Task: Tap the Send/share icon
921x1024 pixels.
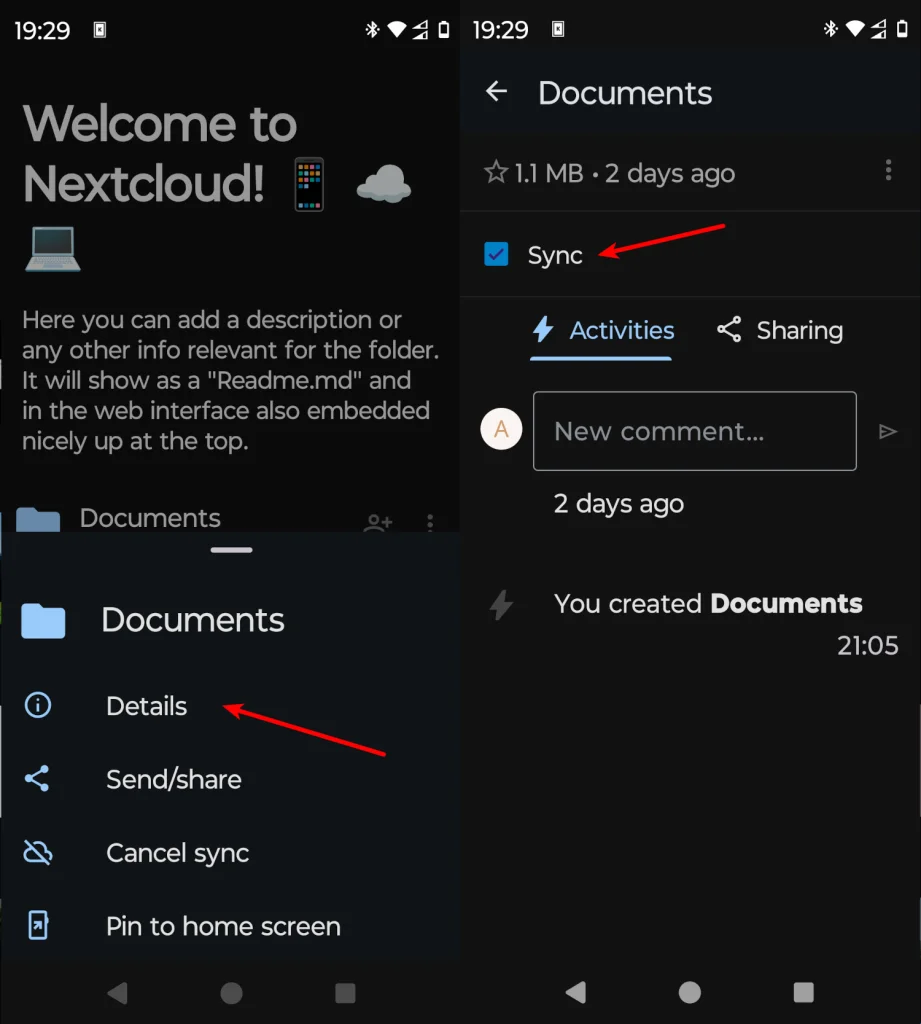Action: tap(38, 779)
